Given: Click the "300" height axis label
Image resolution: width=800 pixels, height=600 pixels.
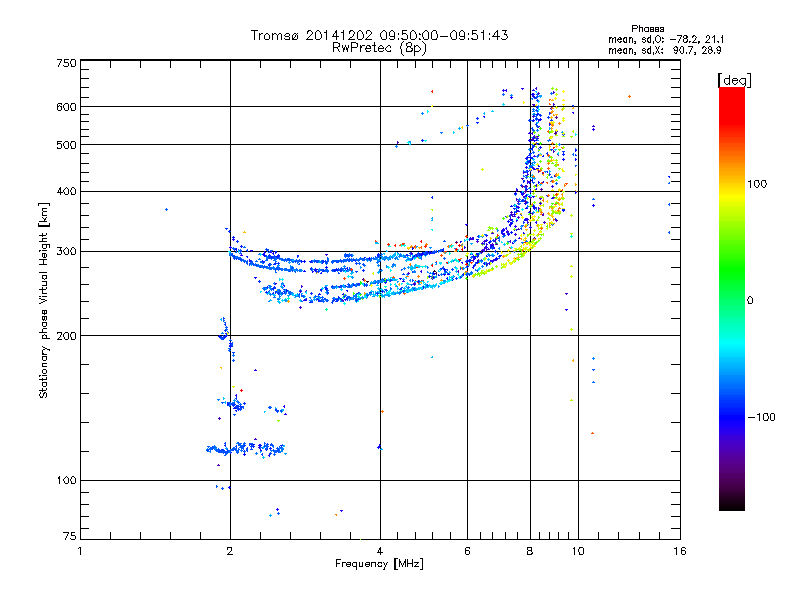Looking at the screenshot, I should pyautogui.click(x=66, y=252).
